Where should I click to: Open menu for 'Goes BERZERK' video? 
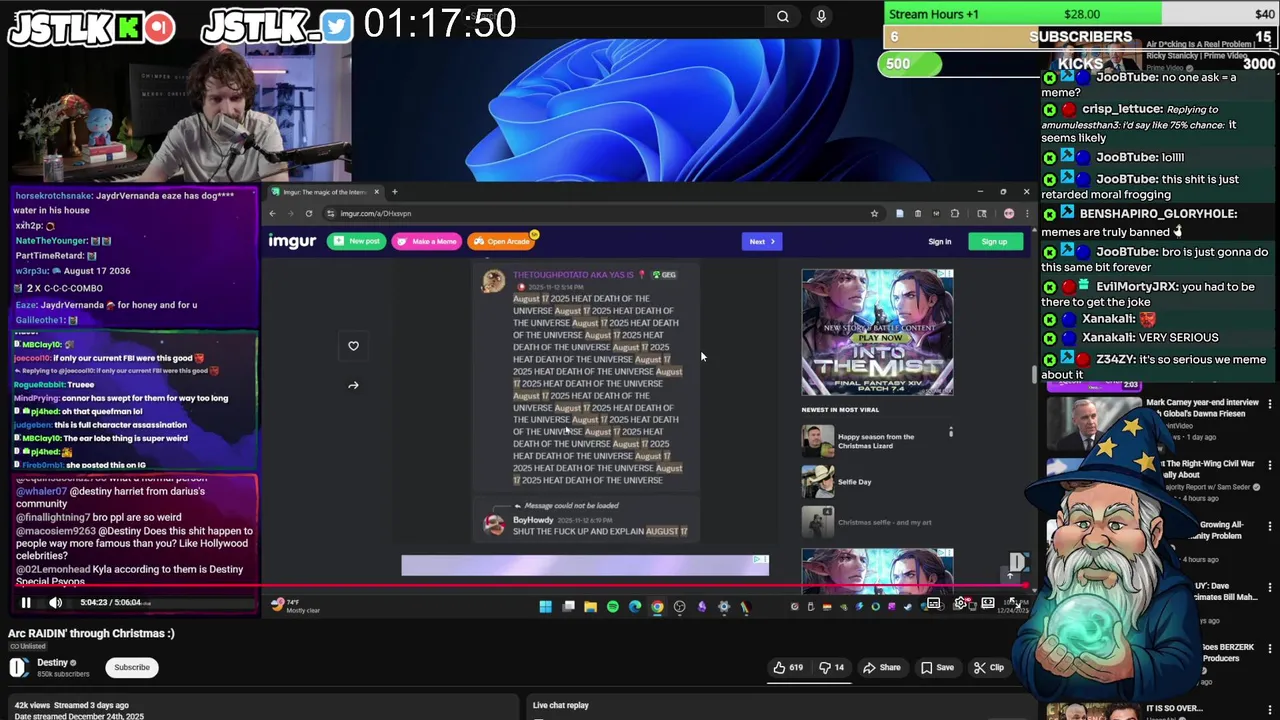pyautogui.click(x=1270, y=648)
